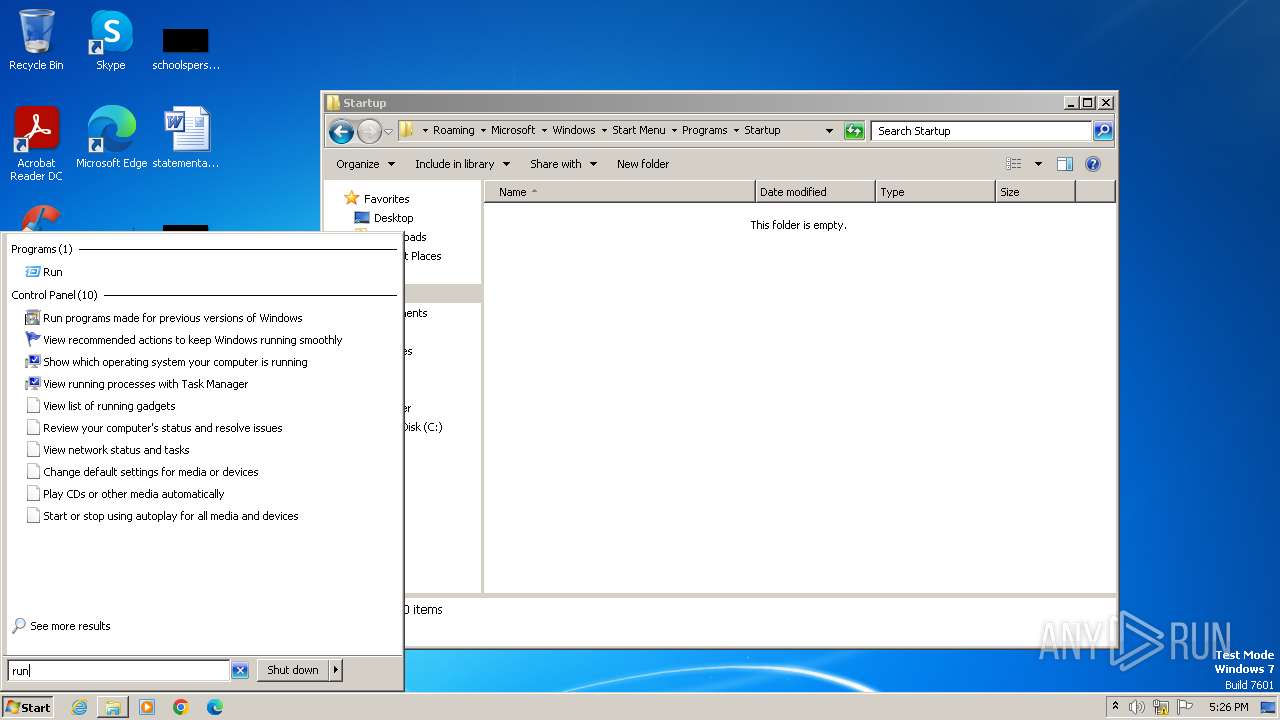This screenshot has width=1280, height=720.
Task: Select the Acrobat Reader DC desktop icon
Action: pyautogui.click(x=36, y=143)
